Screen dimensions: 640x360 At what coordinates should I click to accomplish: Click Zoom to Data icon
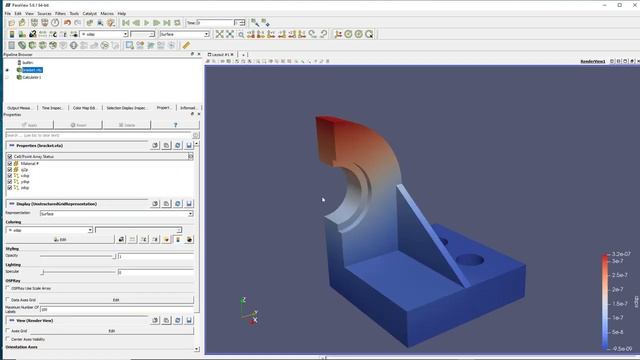[230, 34]
